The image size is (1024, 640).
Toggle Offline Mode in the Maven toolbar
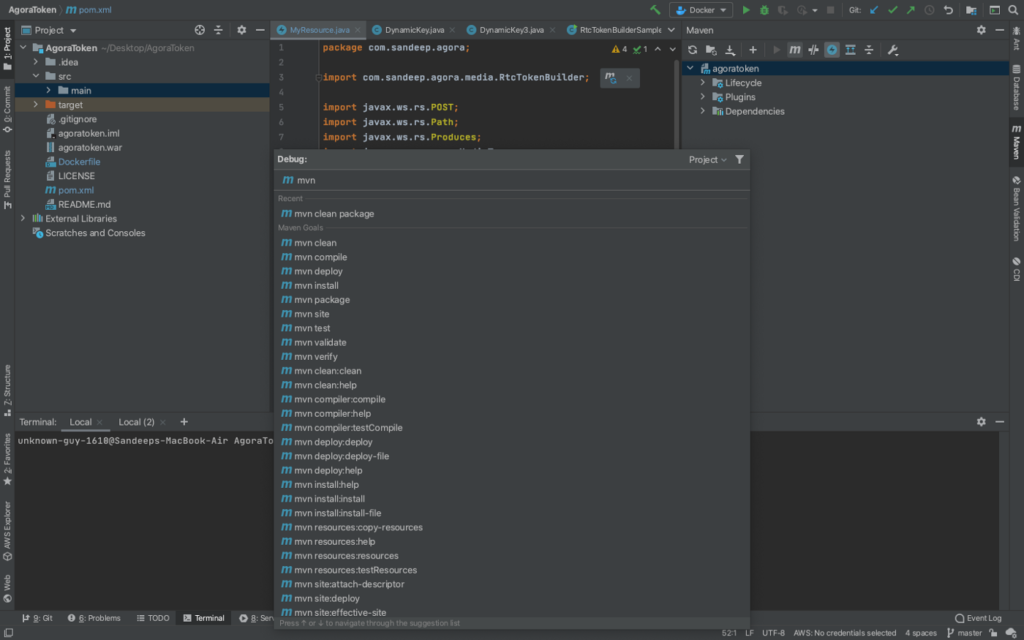tap(813, 50)
